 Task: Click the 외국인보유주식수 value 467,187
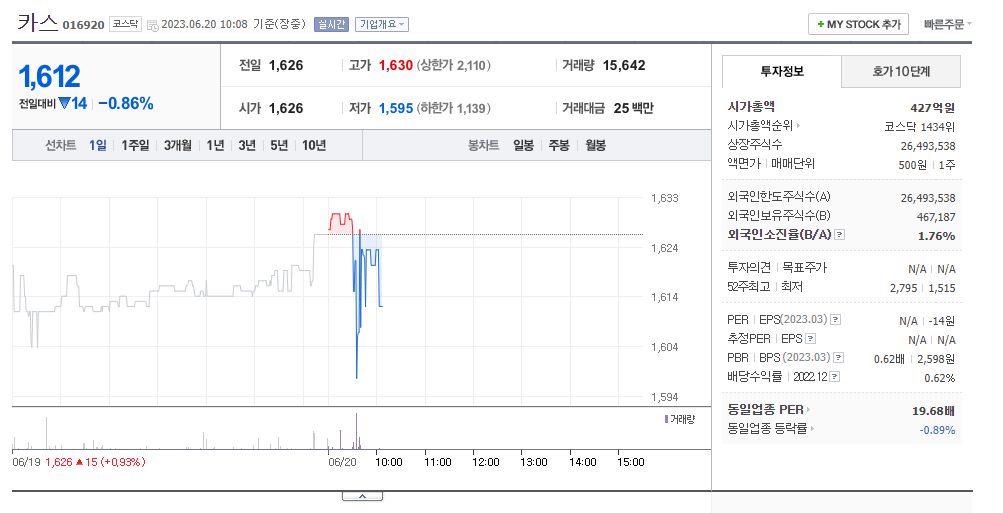936,217
